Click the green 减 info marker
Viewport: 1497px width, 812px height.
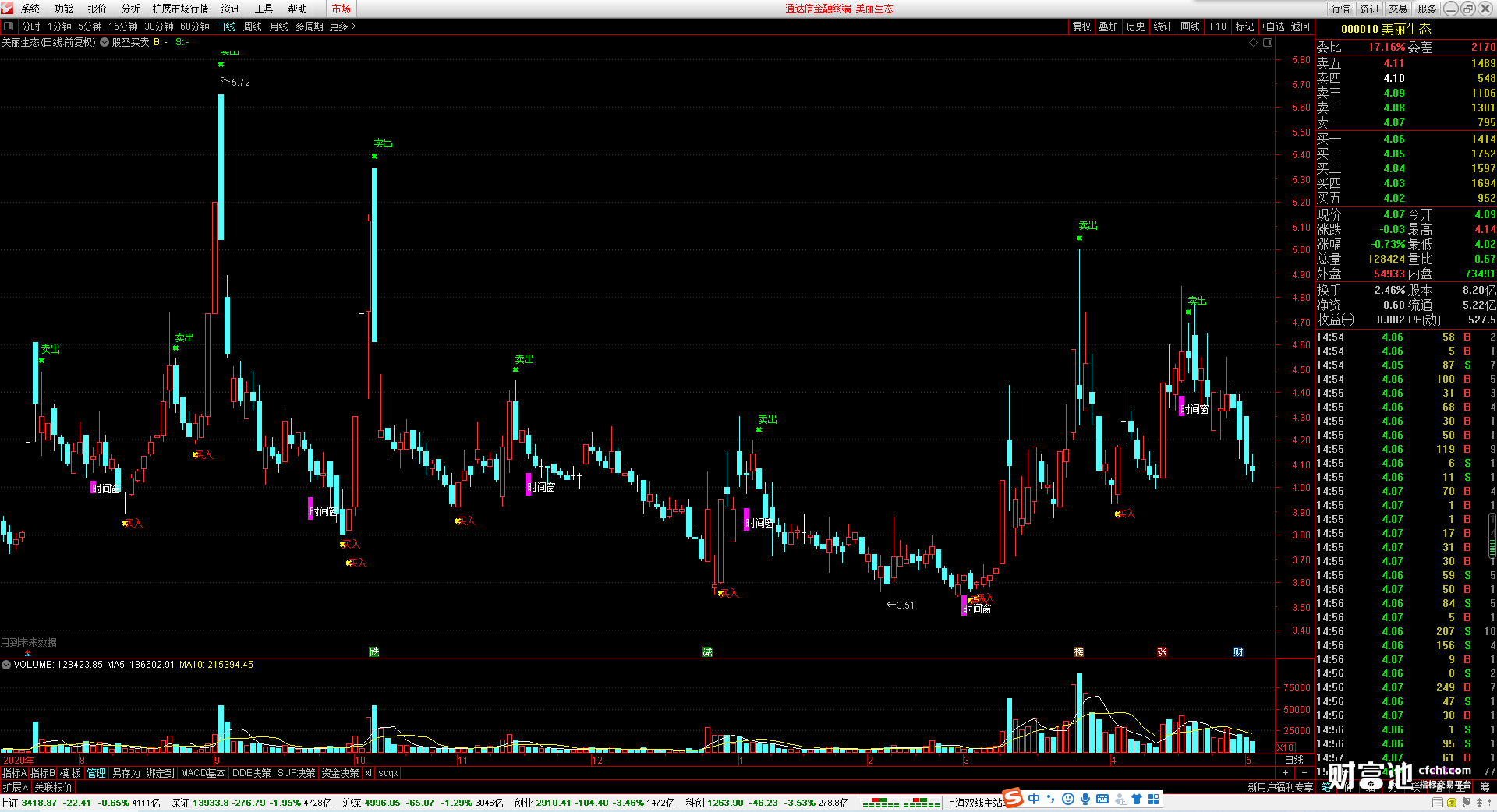(x=707, y=651)
